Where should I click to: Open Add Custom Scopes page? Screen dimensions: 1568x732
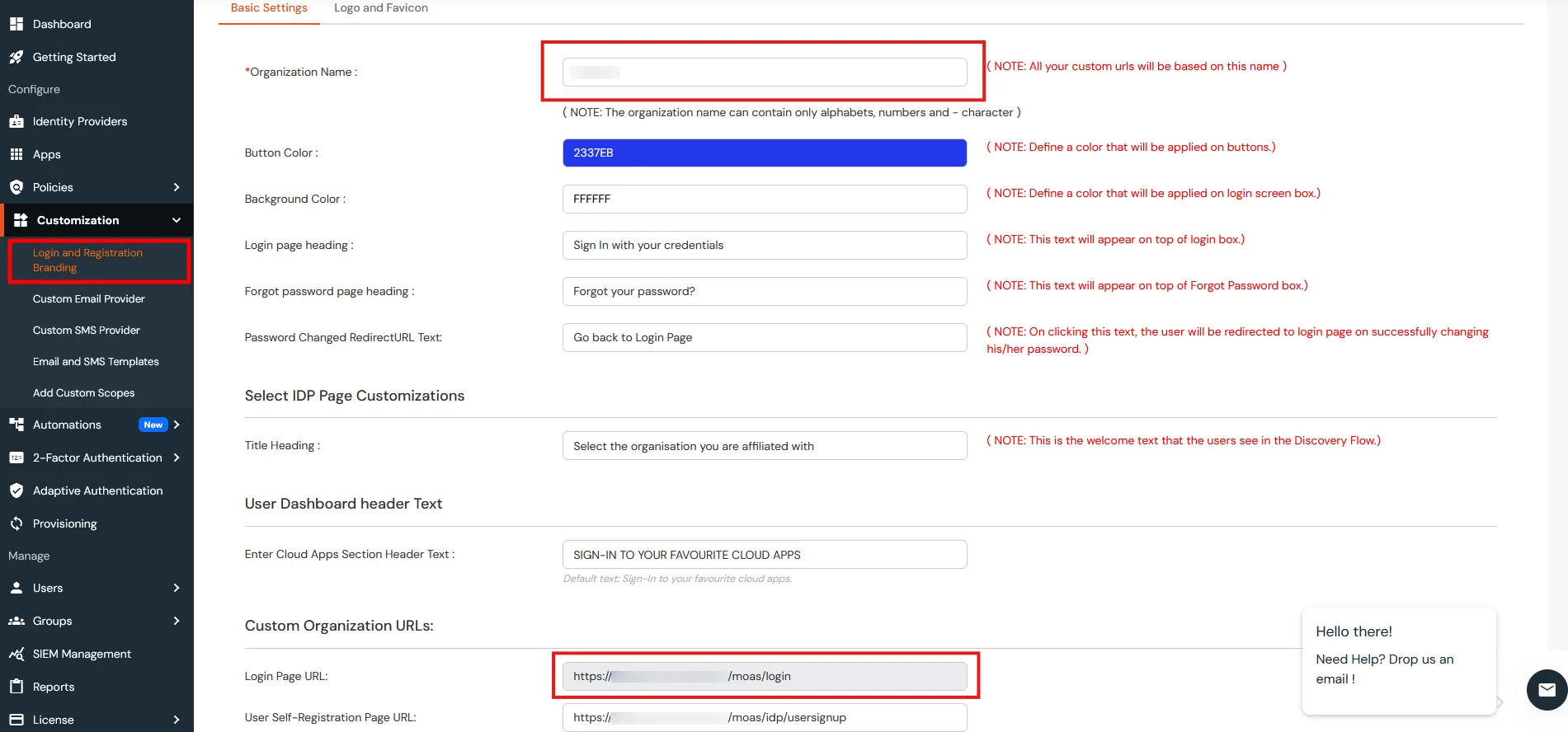pos(83,392)
